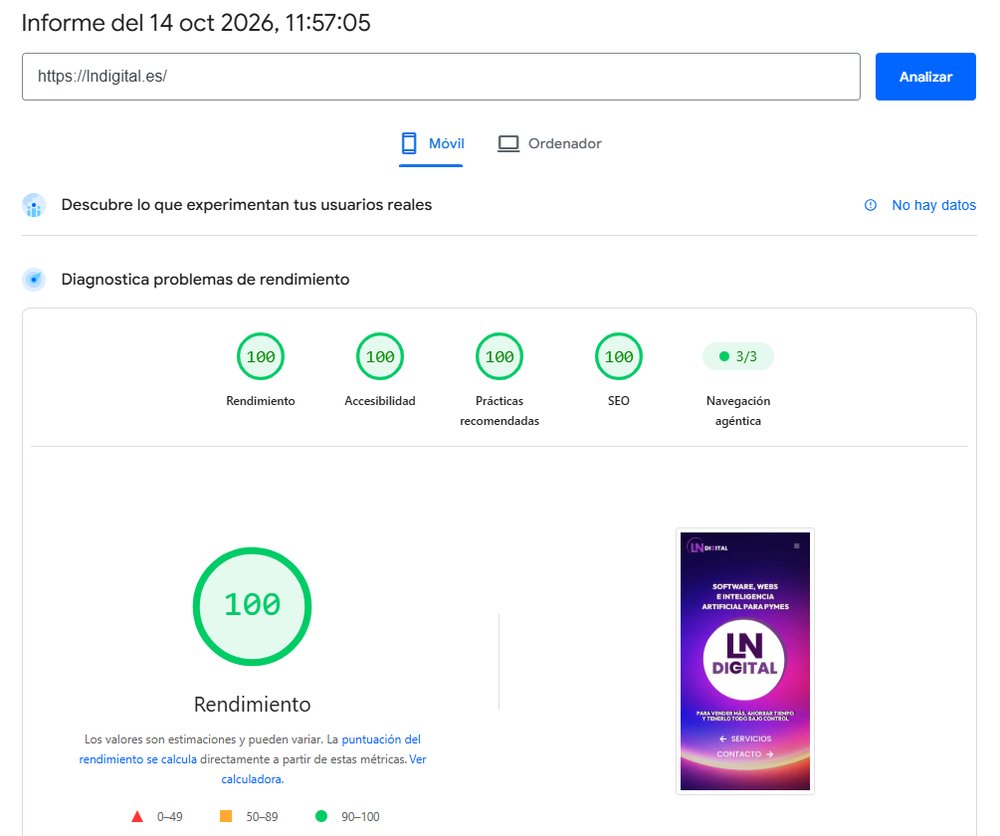The height and width of the screenshot is (836, 1000).
Task: Click Descubre lo que experimentan tus usuarios reales
Action: pyautogui.click(x=247, y=205)
